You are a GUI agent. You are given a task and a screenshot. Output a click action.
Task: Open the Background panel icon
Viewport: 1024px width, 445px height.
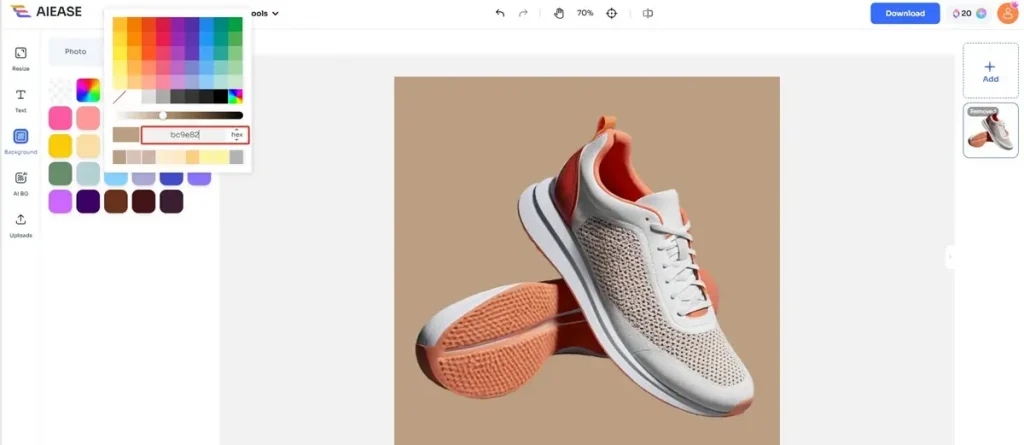tap(20, 140)
